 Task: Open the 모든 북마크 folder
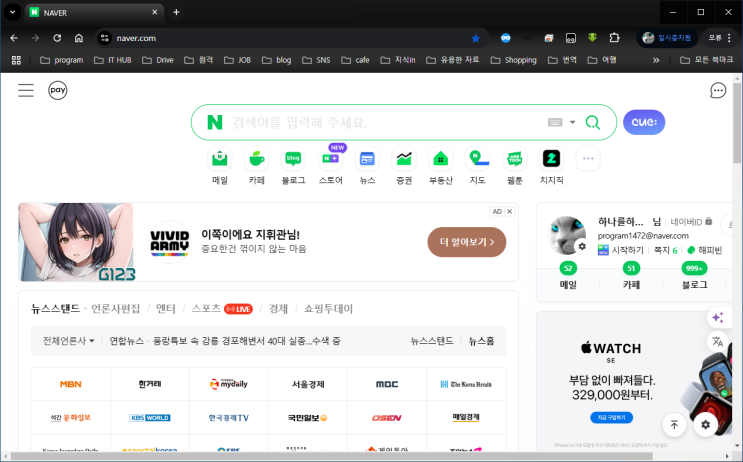click(707, 60)
